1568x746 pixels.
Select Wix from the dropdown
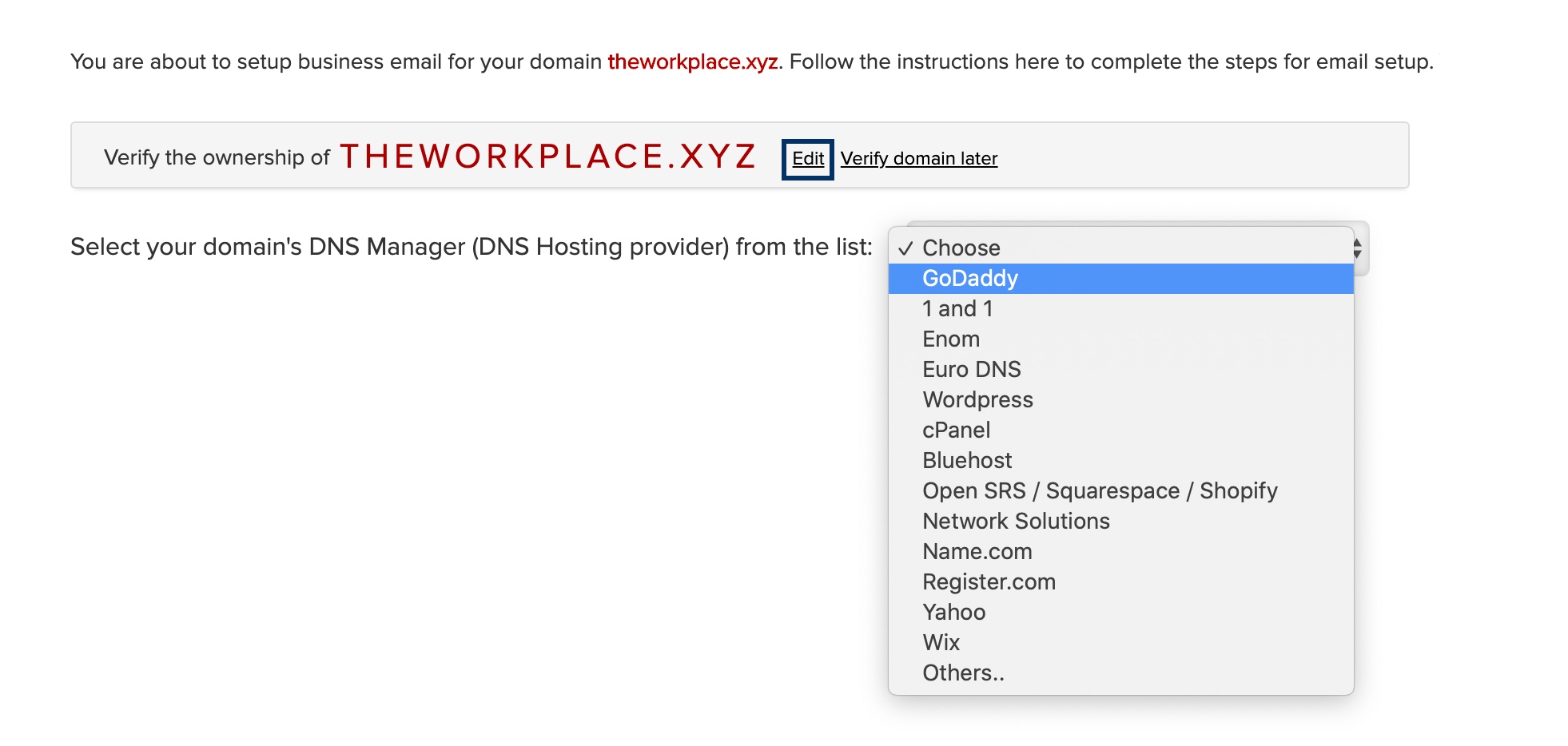[x=1120, y=642]
